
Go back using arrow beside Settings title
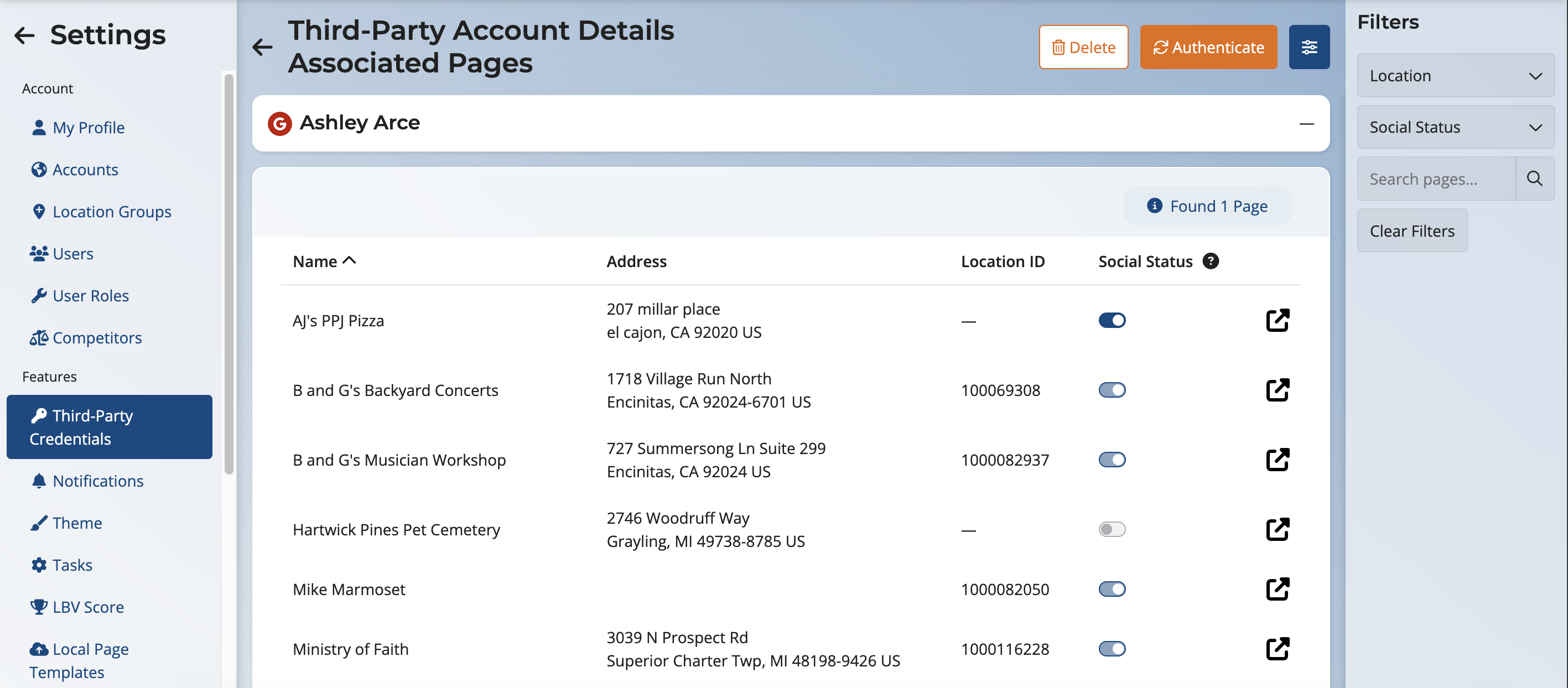tap(24, 35)
